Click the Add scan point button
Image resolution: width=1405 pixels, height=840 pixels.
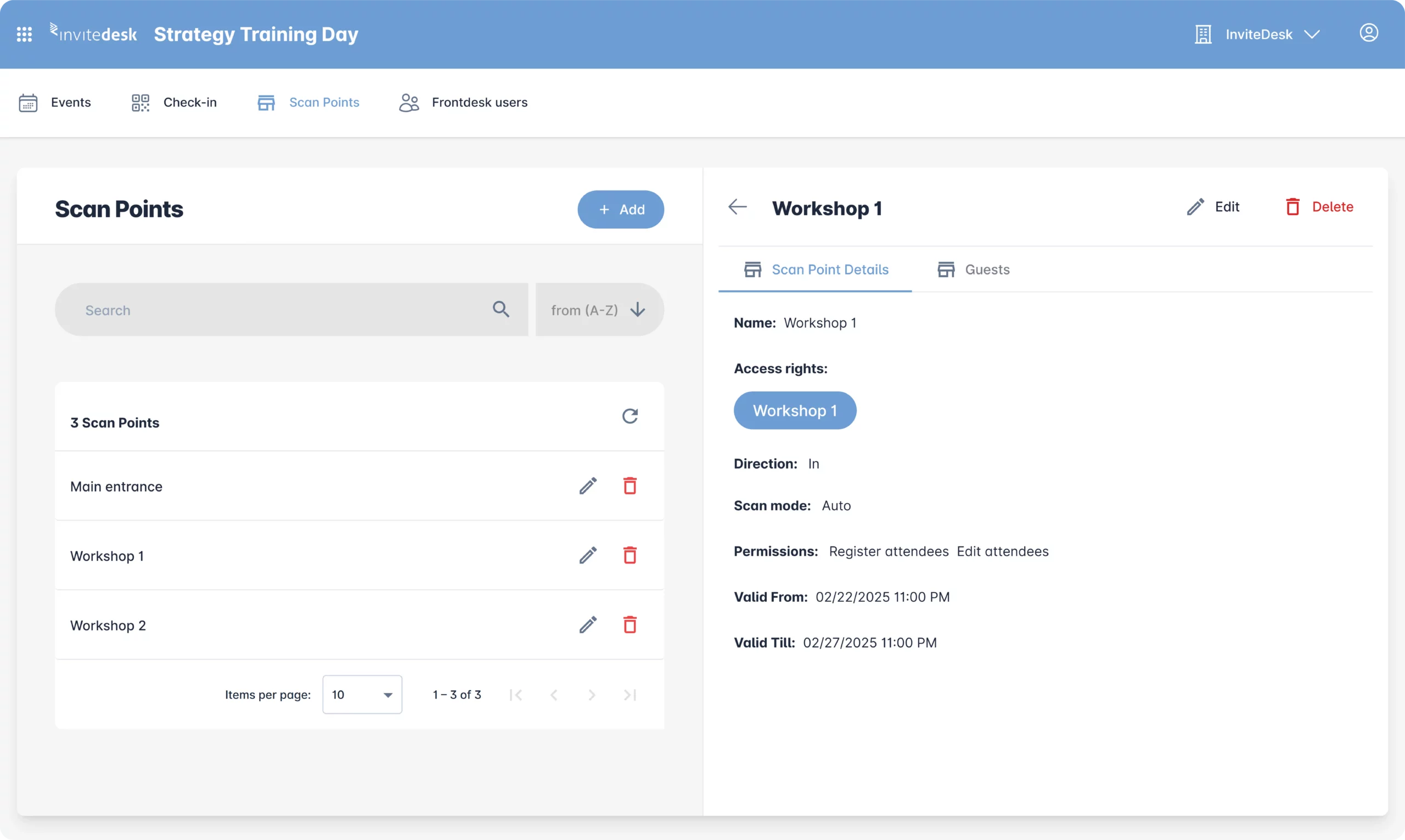pyautogui.click(x=620, y=210)
